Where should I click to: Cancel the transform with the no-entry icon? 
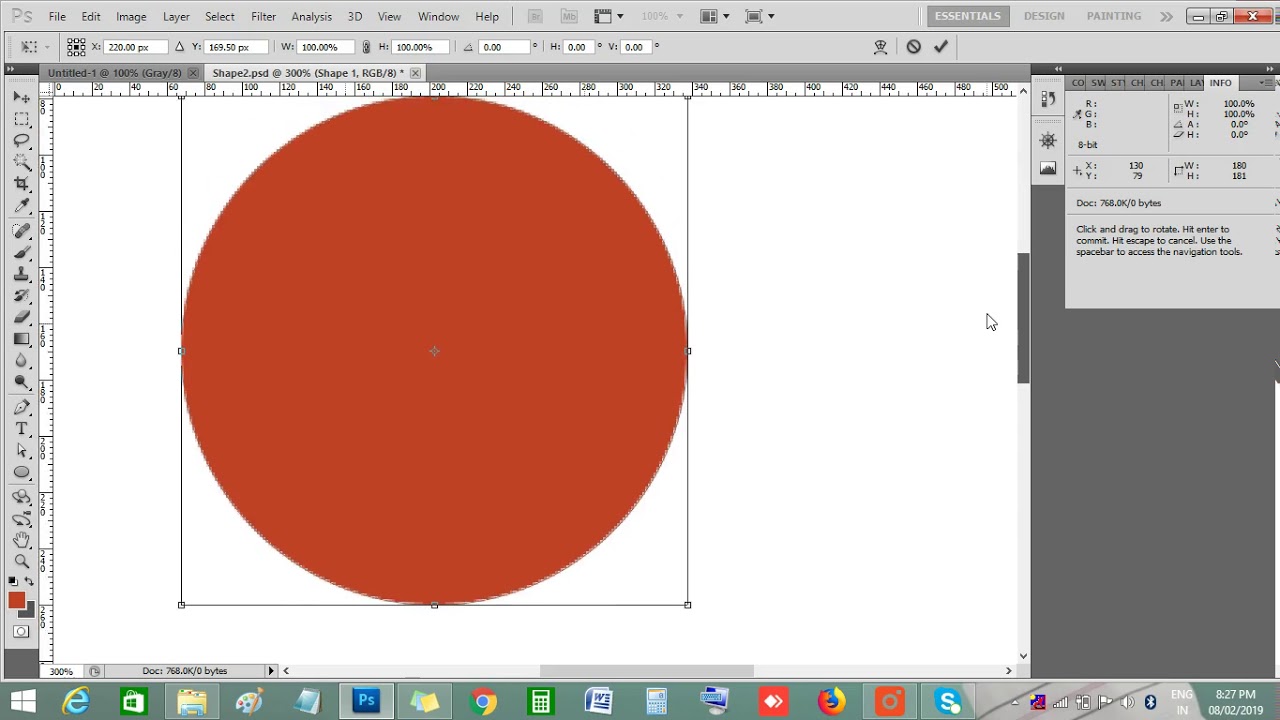(x=913, y=47)
